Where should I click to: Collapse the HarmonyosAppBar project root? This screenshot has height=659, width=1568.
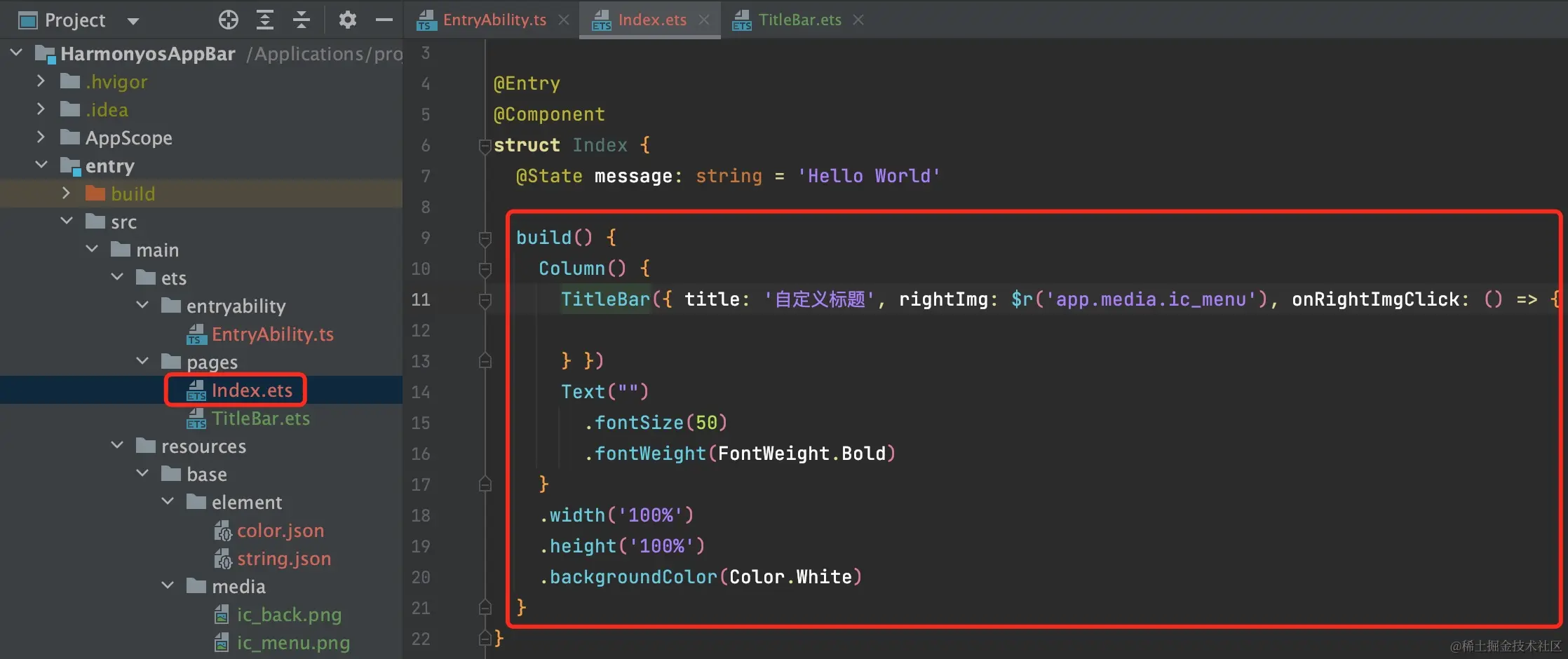[17, 53]
